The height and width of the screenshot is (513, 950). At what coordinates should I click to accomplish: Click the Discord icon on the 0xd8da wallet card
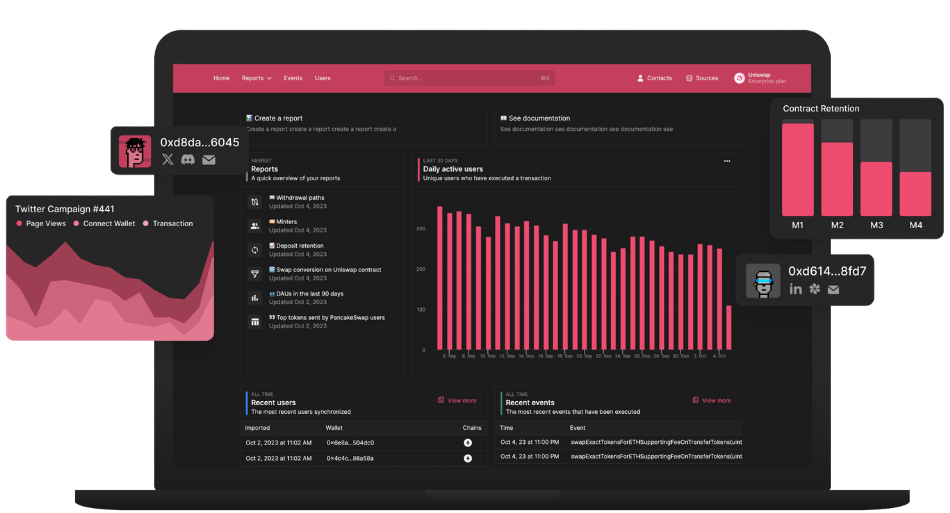[188, 159]
